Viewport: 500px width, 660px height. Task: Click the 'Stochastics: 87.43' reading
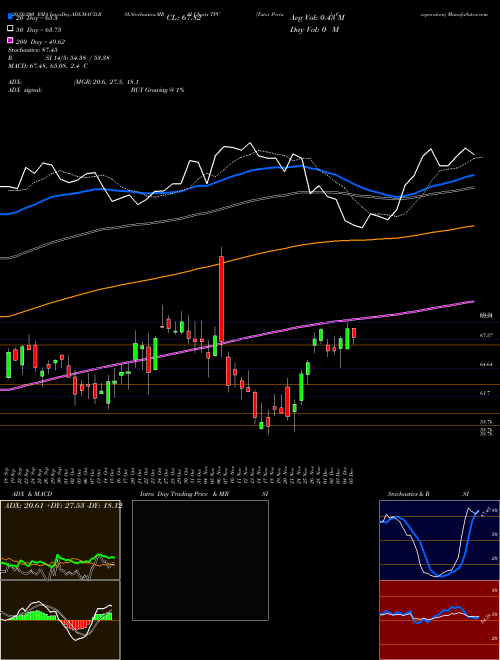click(32, 50)
